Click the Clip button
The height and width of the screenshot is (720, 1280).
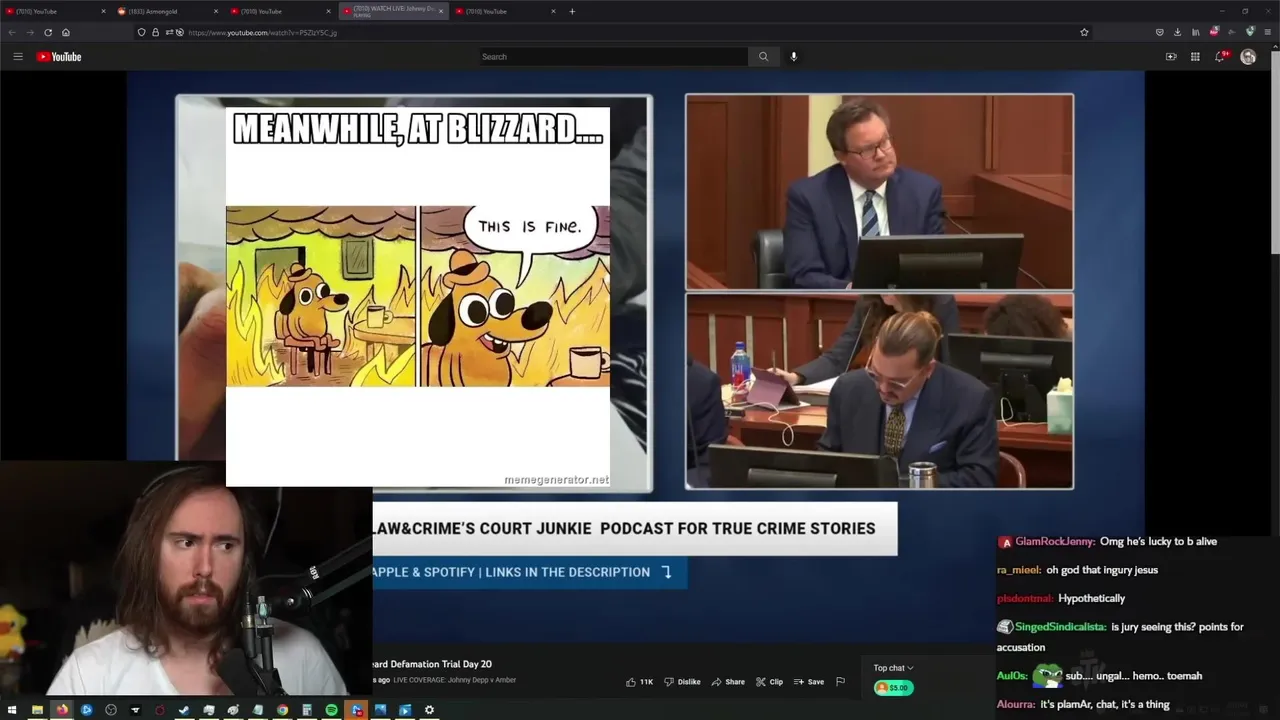coord(769,682)
